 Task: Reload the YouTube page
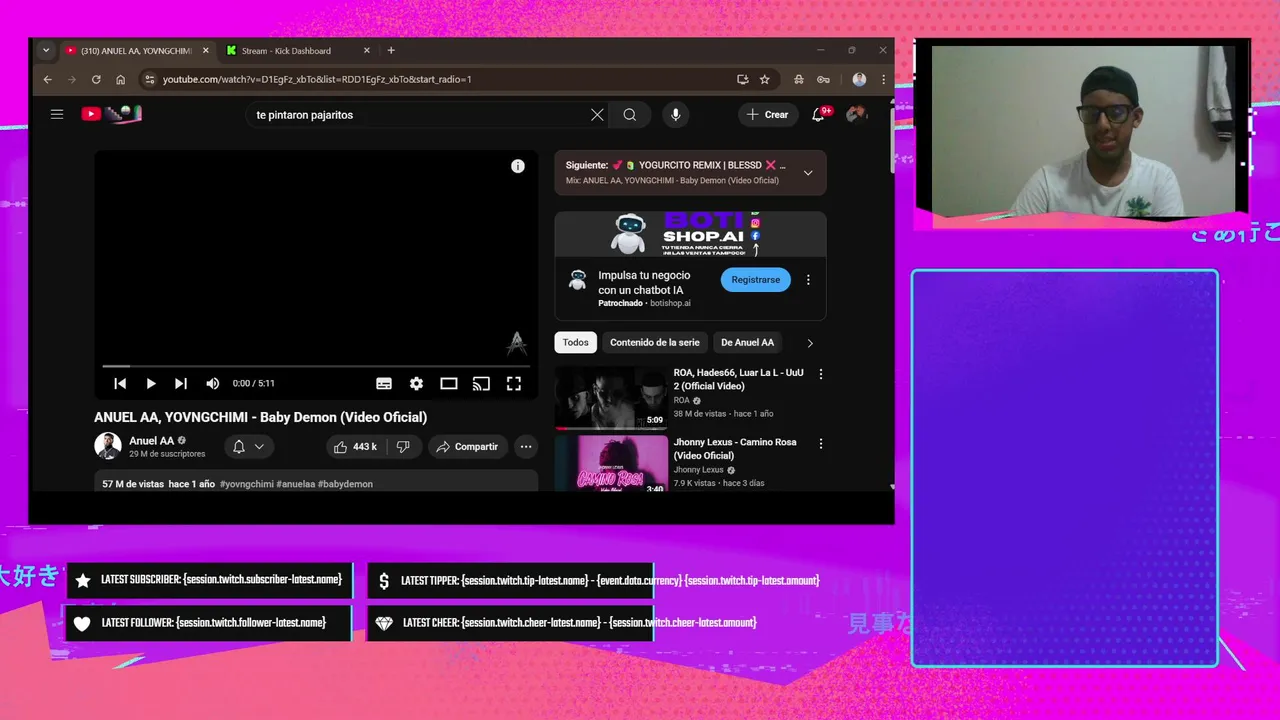[96, 79]
